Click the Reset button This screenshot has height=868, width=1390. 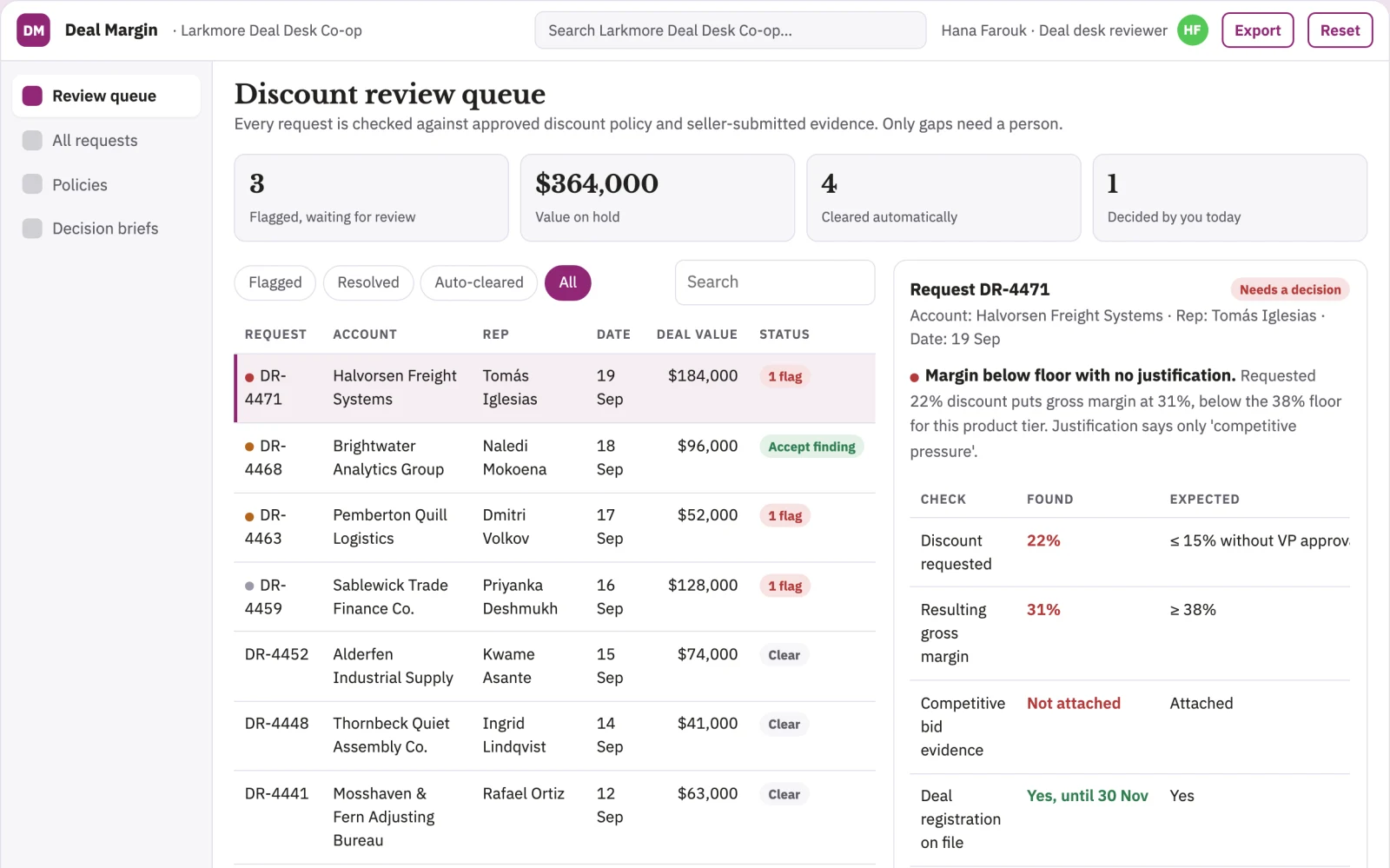[1340, 30]
